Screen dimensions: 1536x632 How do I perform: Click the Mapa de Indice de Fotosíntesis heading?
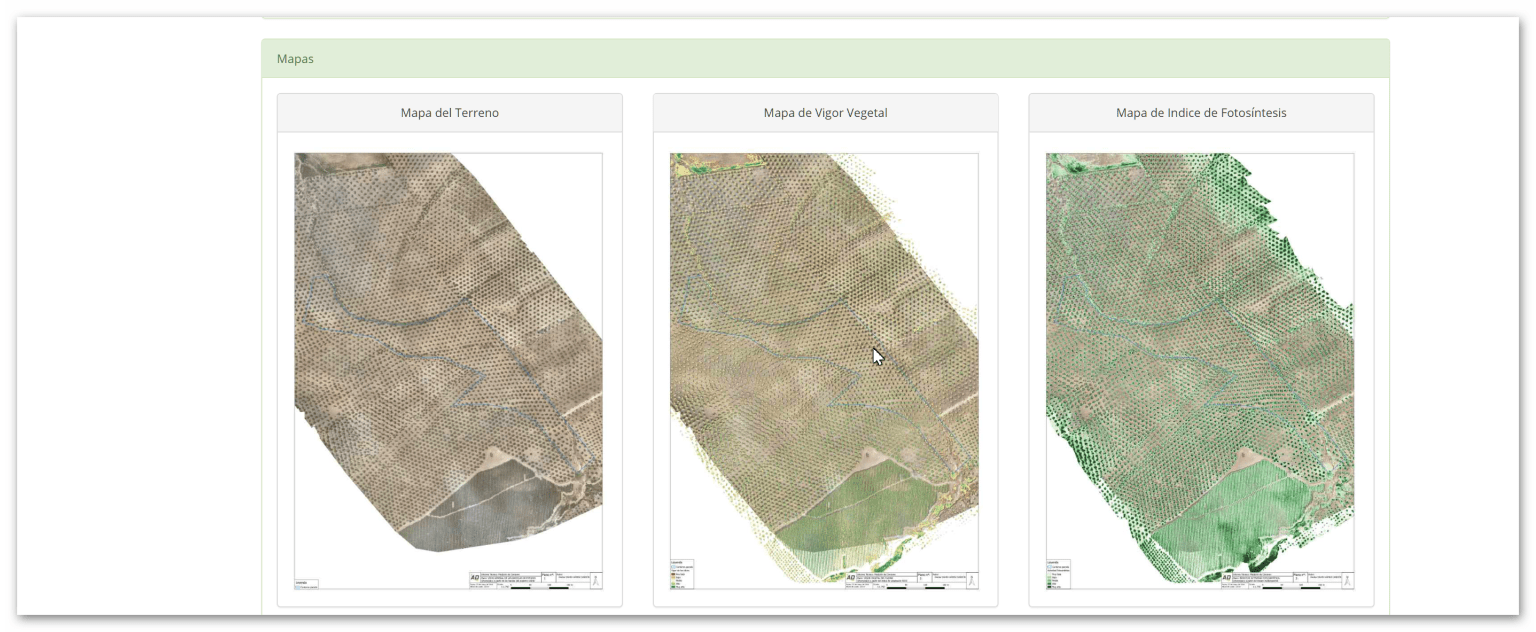coord(1201,113)
